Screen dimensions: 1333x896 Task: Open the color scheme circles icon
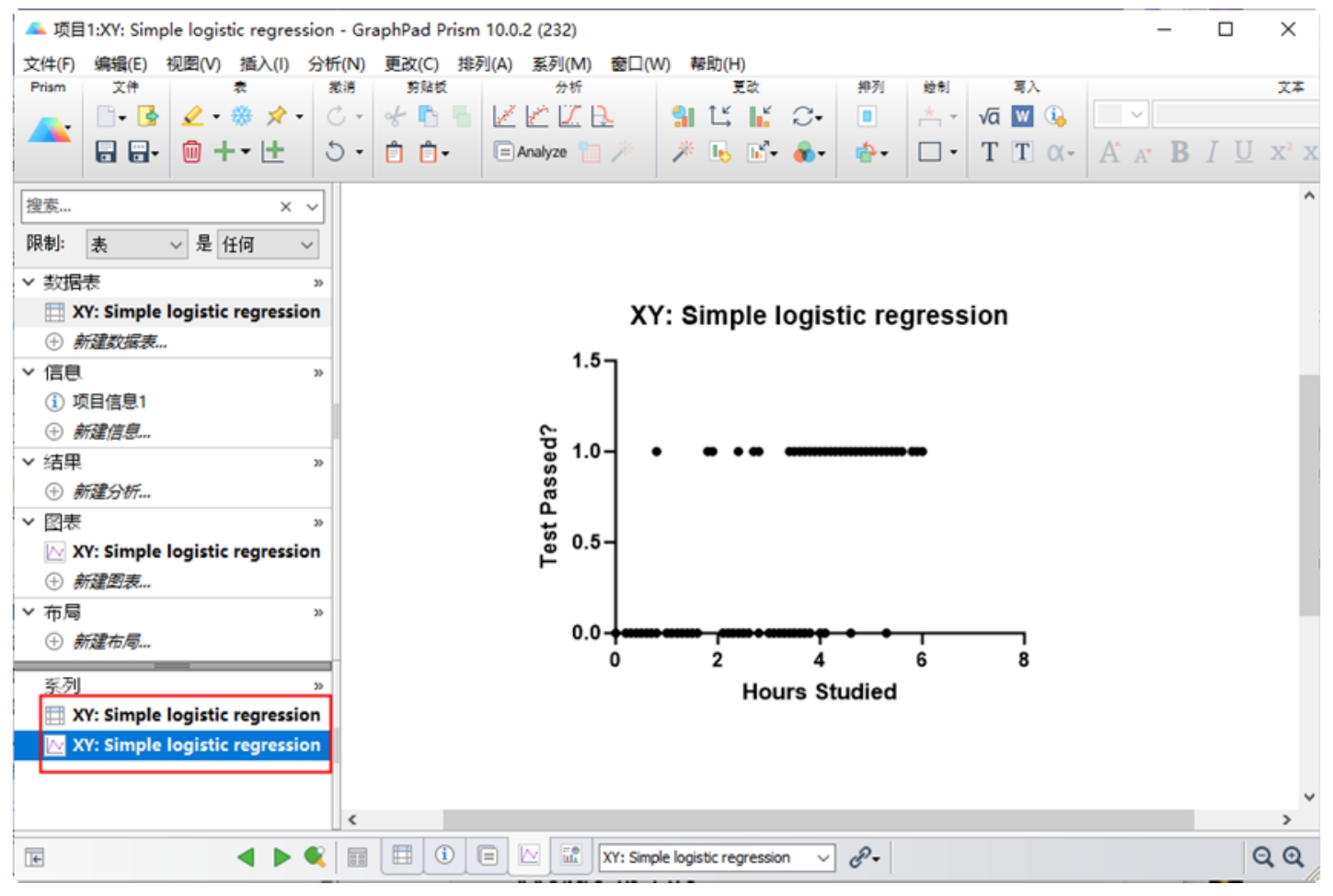[x=804, y=152]
